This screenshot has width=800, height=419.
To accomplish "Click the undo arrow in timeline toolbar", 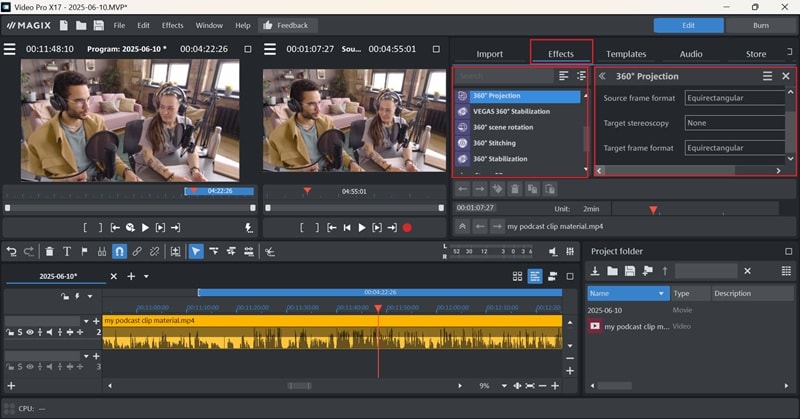I will 11,251.
